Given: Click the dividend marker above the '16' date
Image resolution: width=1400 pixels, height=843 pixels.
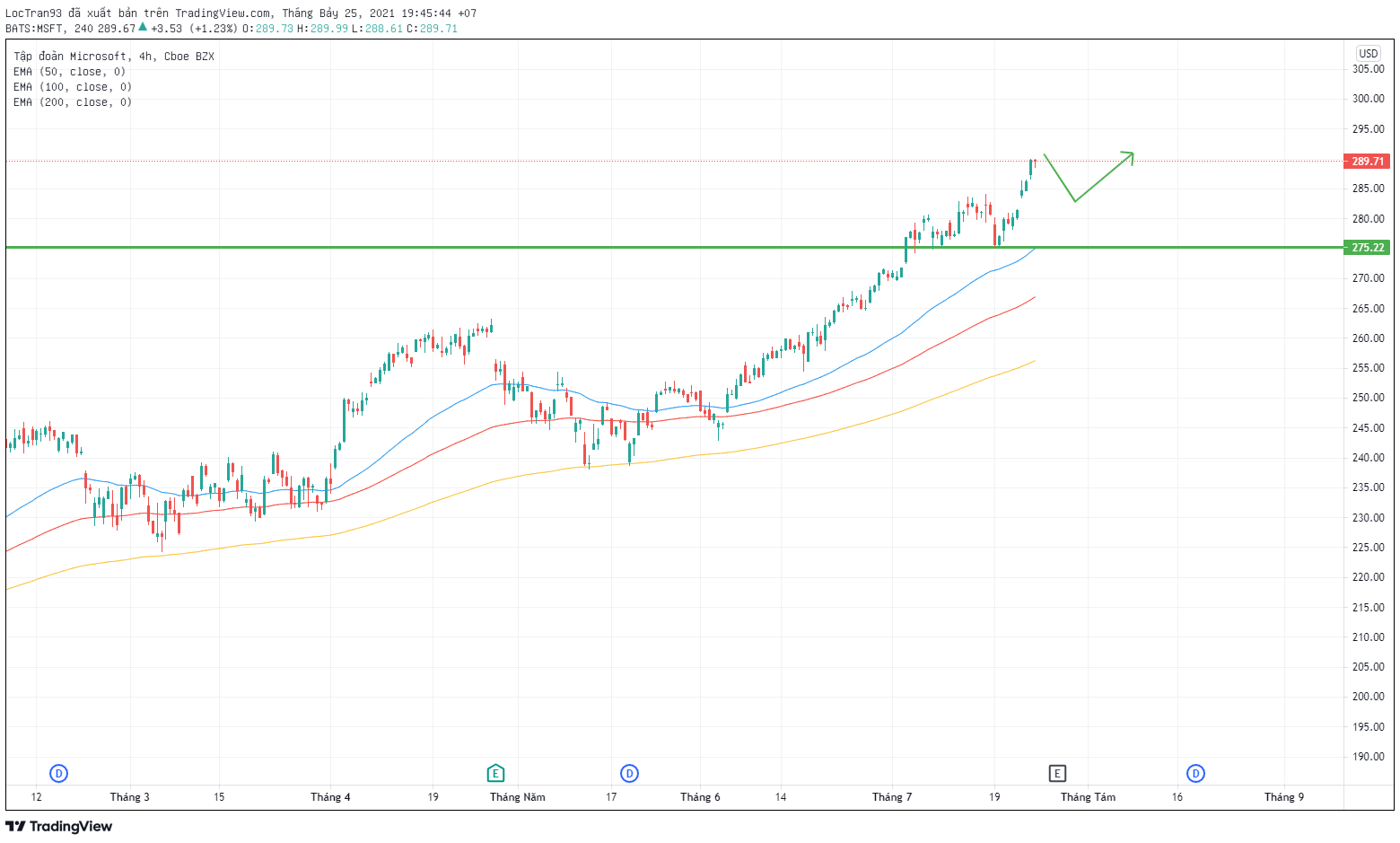Looking at the screenshot, I should click(1195, 773).
